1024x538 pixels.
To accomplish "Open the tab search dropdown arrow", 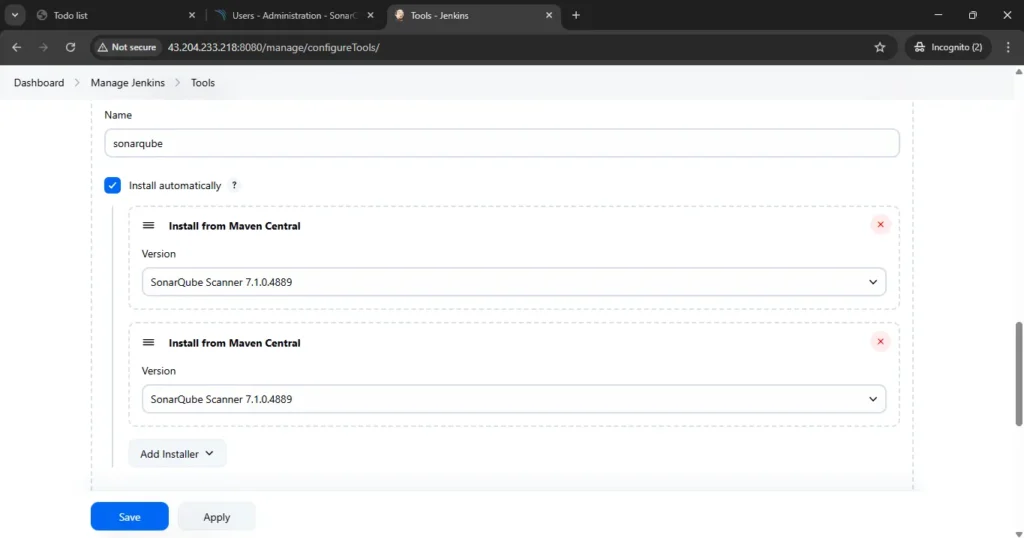I will click(16, 15).
